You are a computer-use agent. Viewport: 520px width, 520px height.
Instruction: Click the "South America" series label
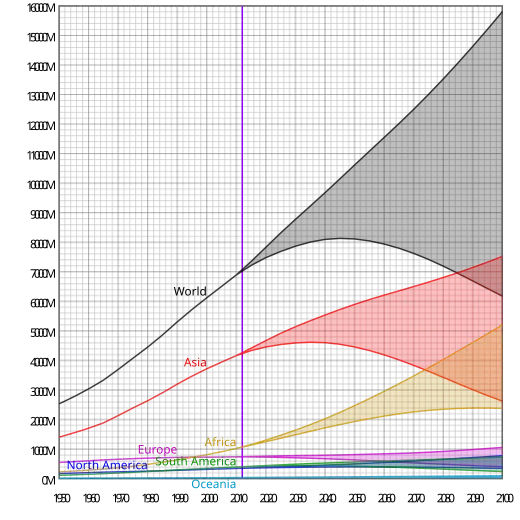pos(196,461)
